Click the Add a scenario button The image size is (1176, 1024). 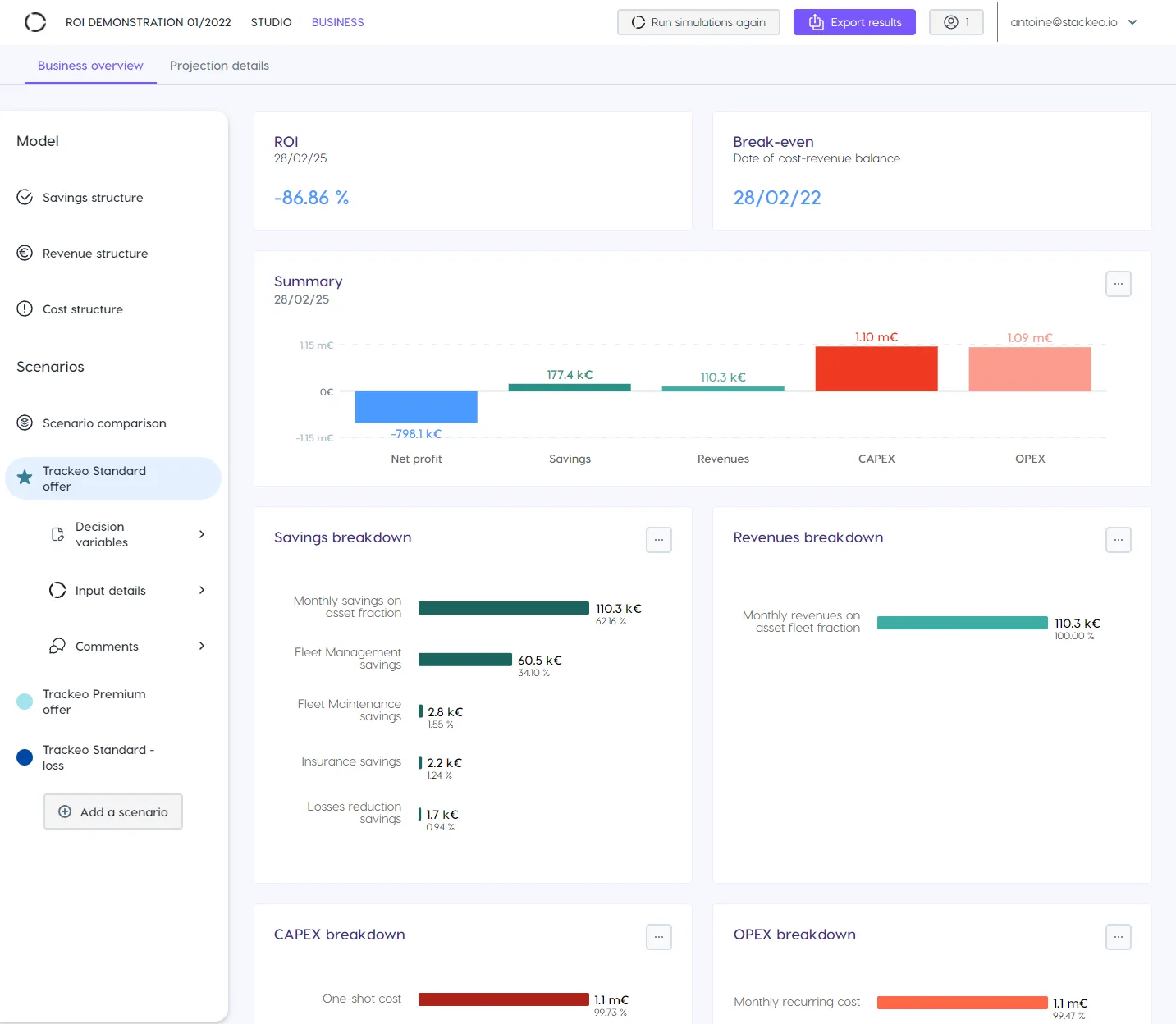113,811
